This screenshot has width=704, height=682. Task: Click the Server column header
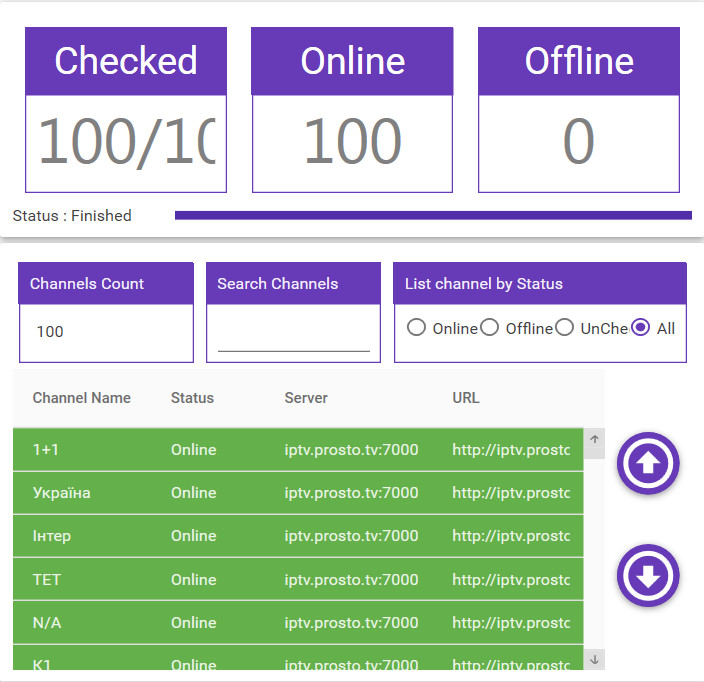click(x=306, y=398)
